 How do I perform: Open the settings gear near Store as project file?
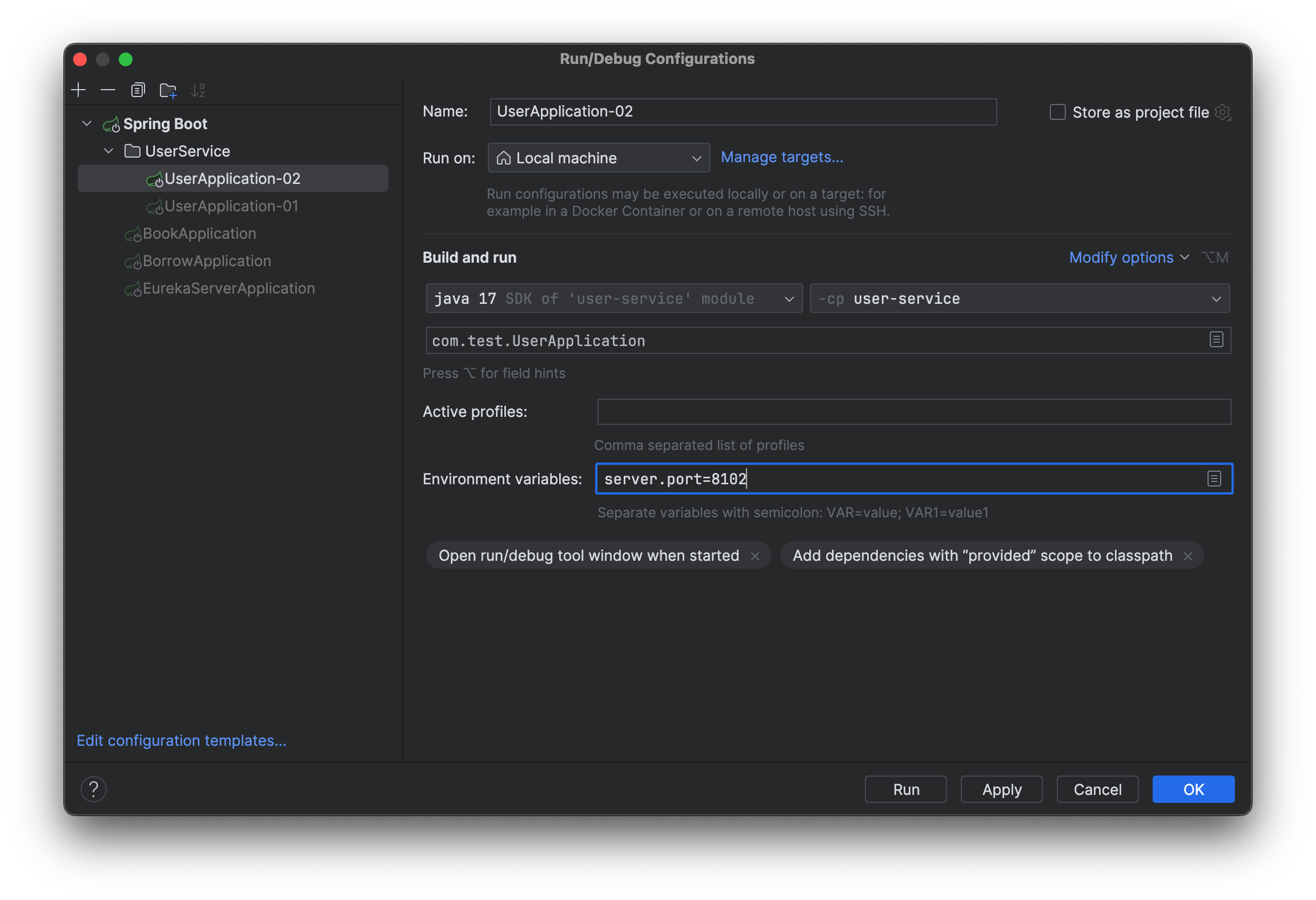1223,112
